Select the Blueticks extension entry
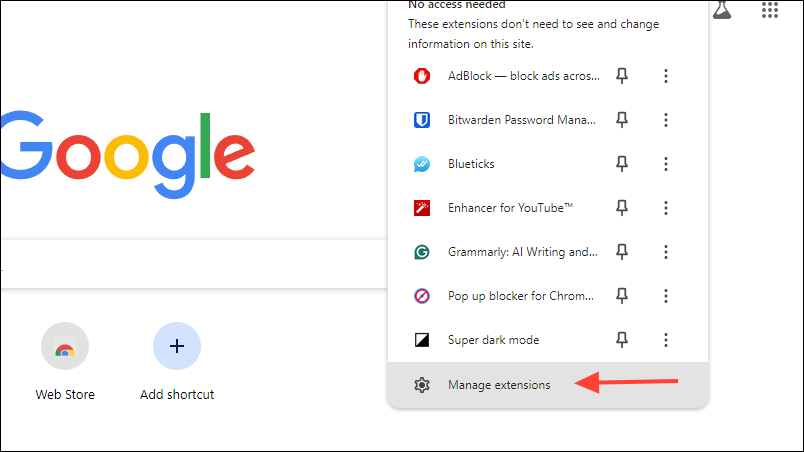Viewport: 804px width, 452px height. 471,164
